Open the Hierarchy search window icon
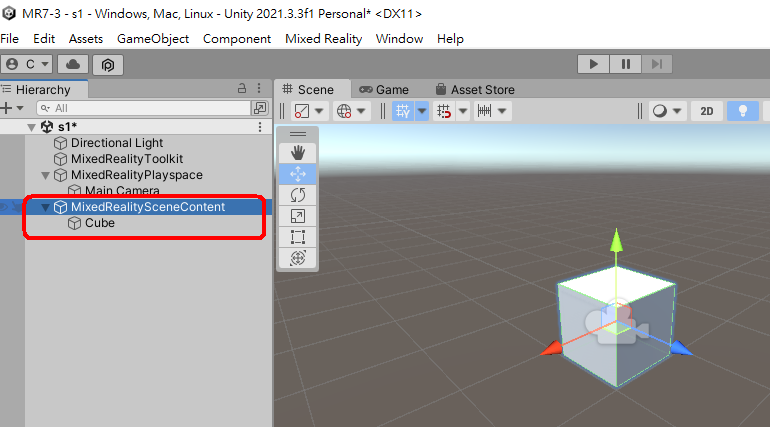Viewport: 770px width, 427px height. click(259, 108)
